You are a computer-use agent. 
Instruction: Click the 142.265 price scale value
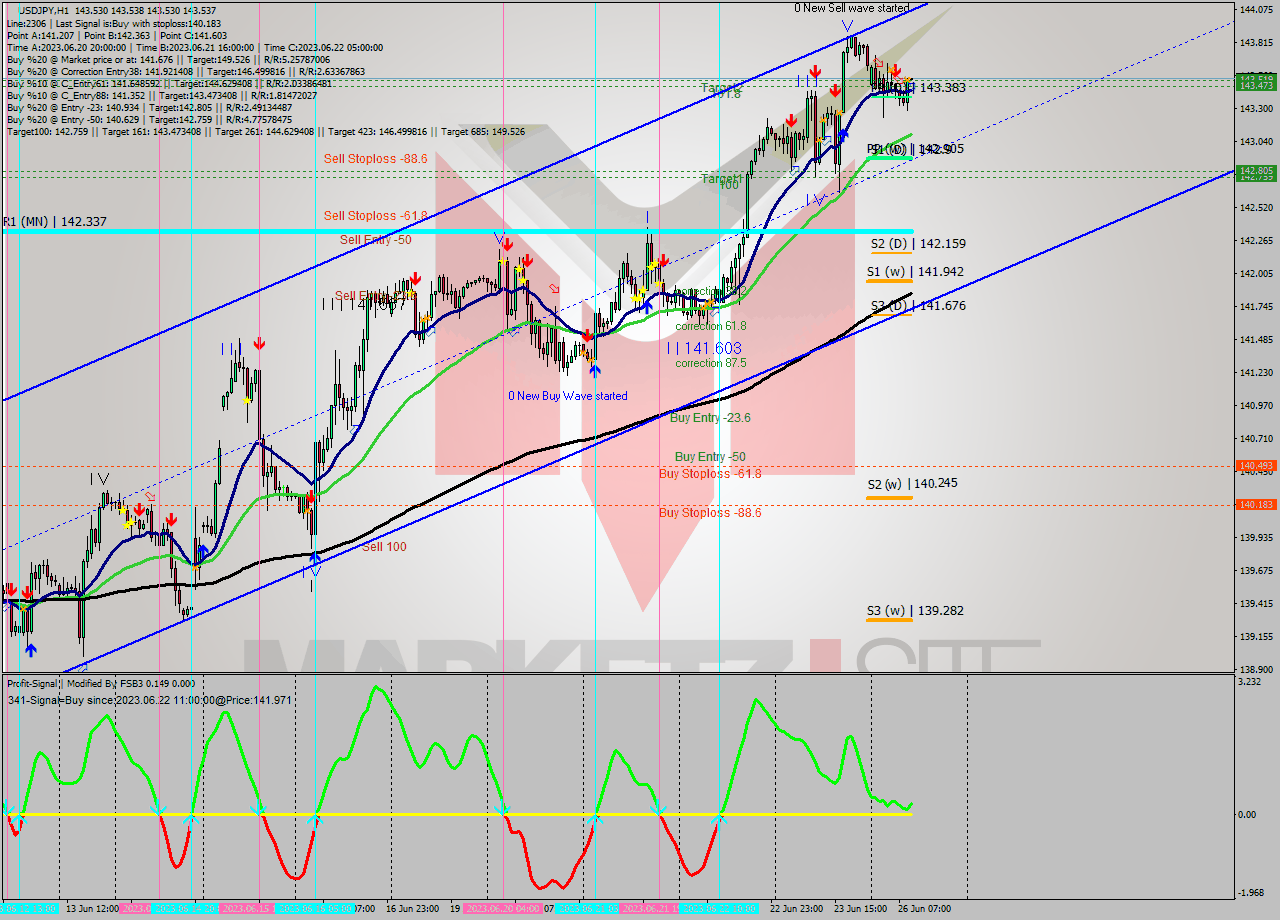click(1255, 240)
